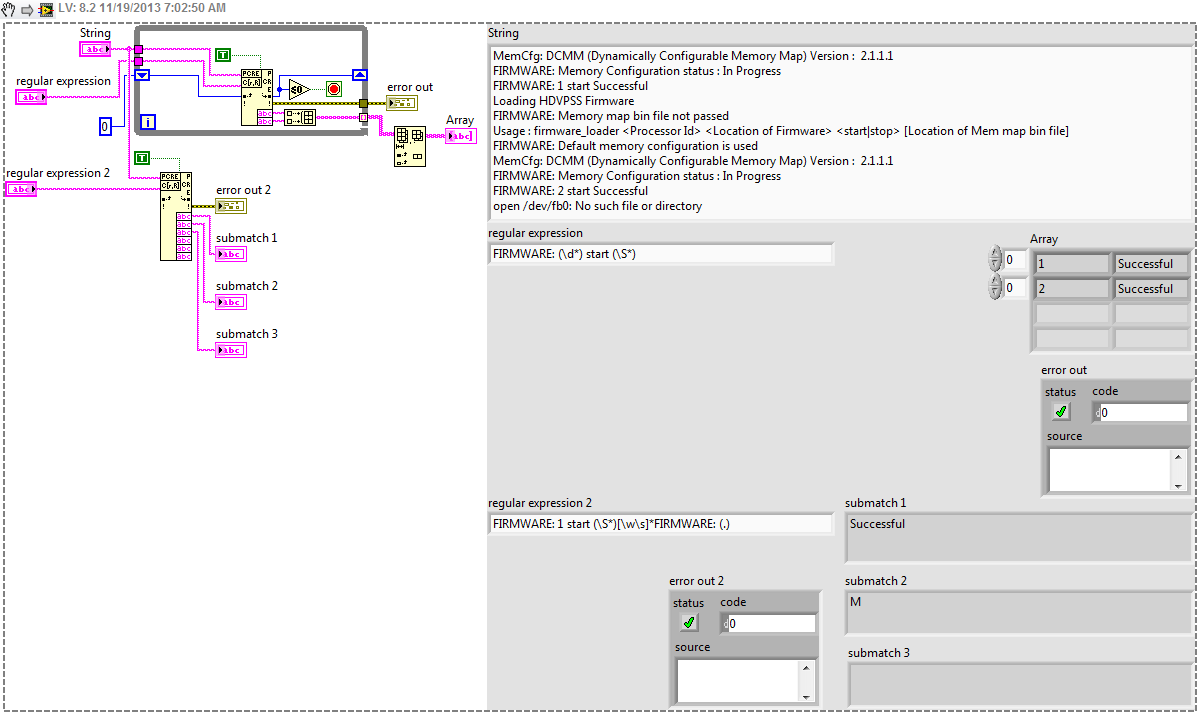Click the regular expression 2 input field
This screenshot has width=1200, height=715.
(660, 524)
